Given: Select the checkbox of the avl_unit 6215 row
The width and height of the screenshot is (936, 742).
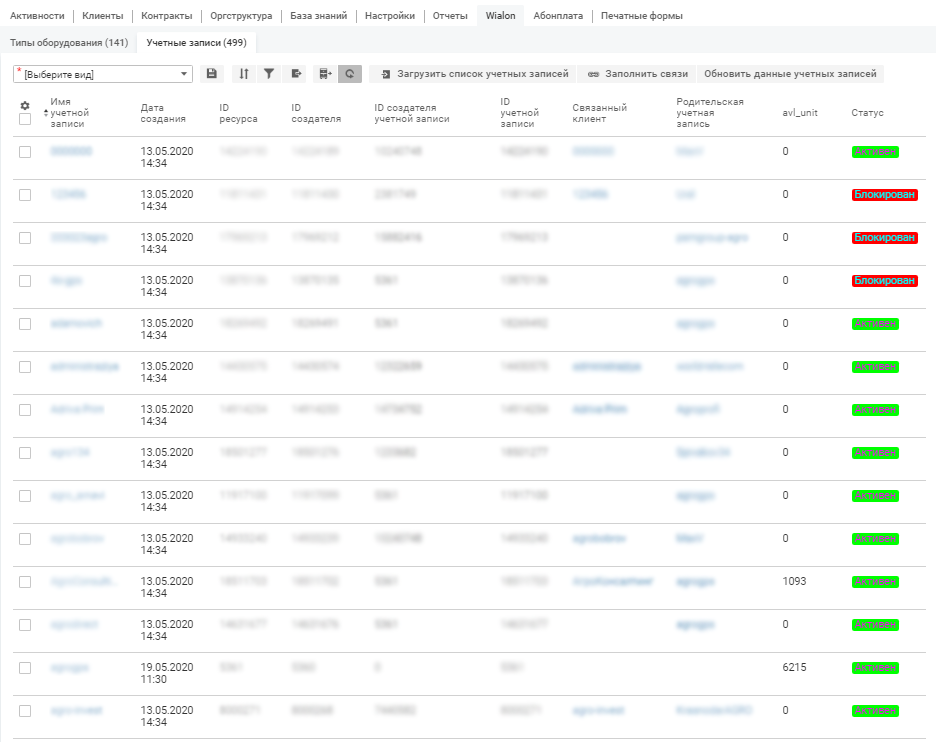Looking at the screenshot, I should [25, 668].
